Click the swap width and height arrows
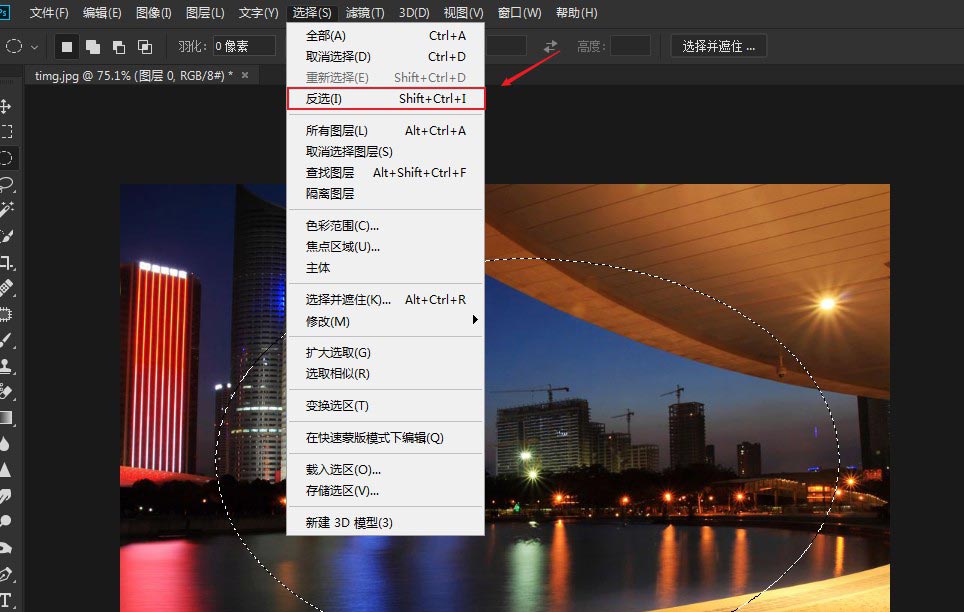 point(550,45)
